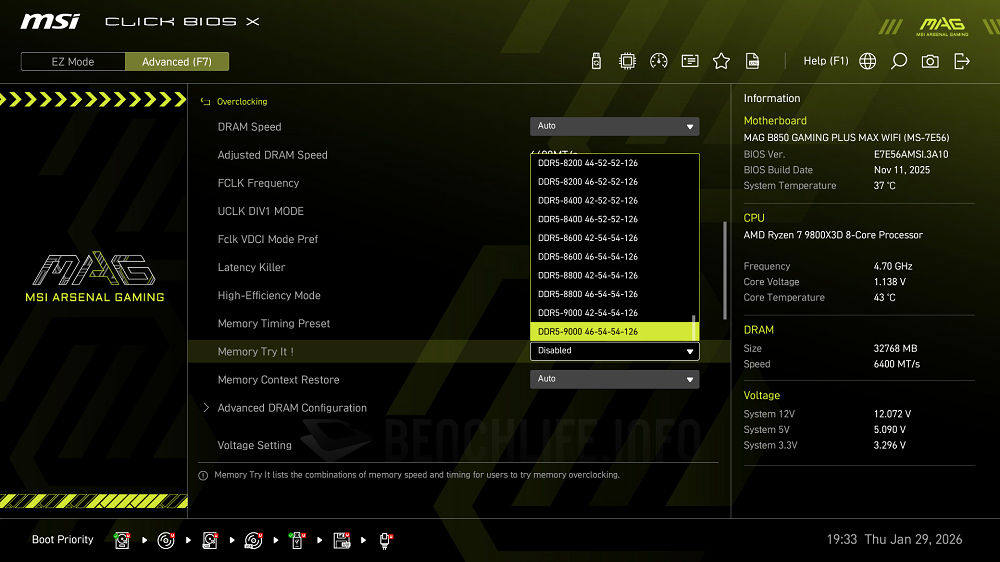Click the preset list scrollbar thumb
This screenshot has width=1000, height=562.
tap(694, 327)
